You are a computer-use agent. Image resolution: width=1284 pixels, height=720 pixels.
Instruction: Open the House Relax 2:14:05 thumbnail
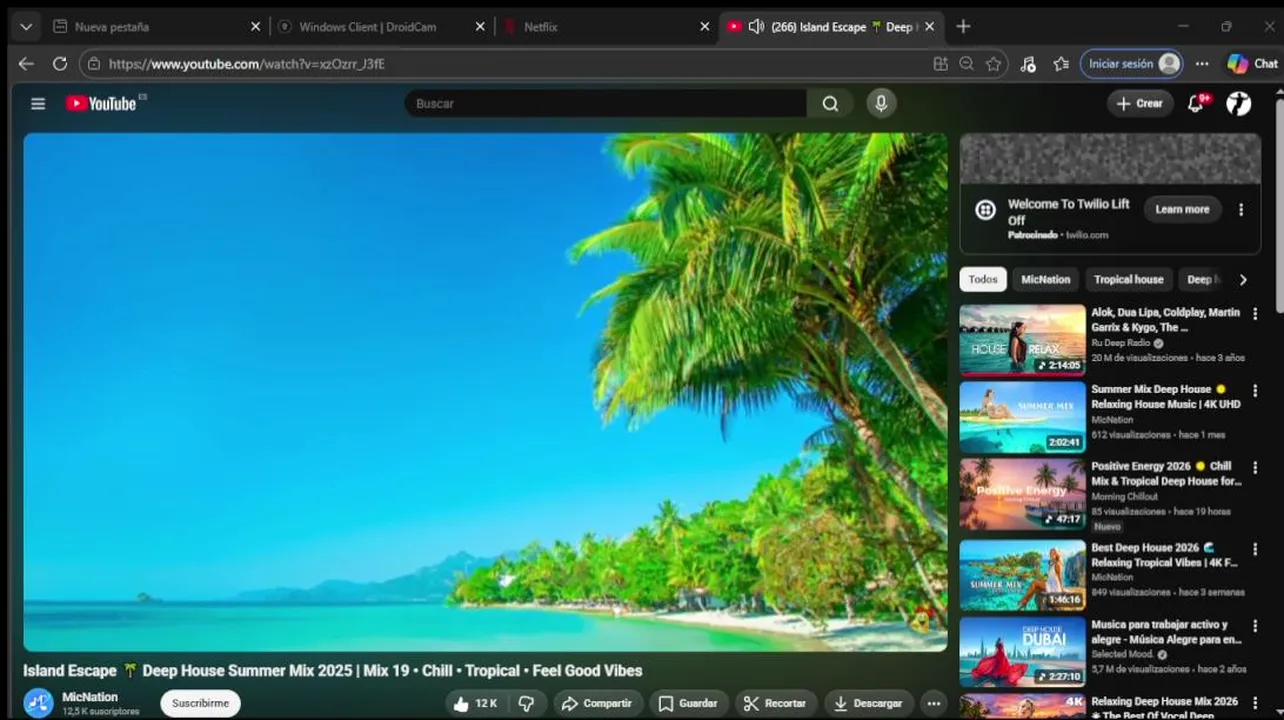tap(1022, 340)
